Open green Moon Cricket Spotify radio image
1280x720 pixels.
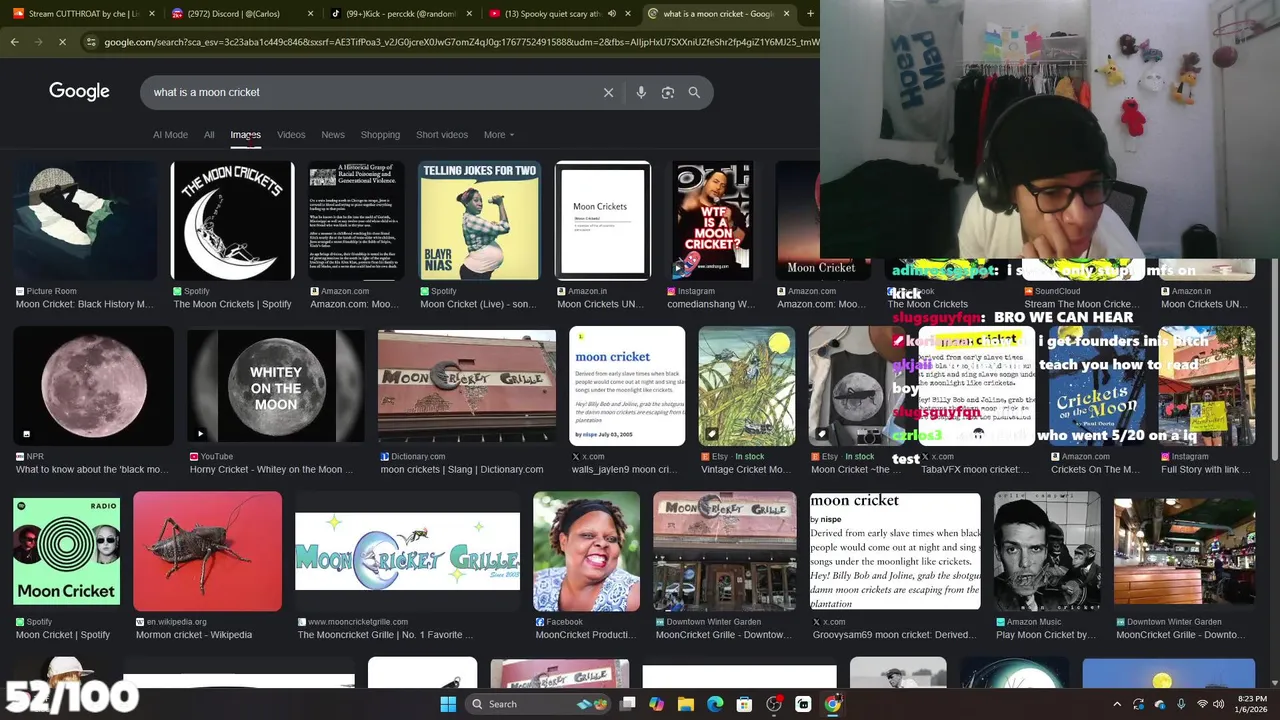(x=66, y=551)
